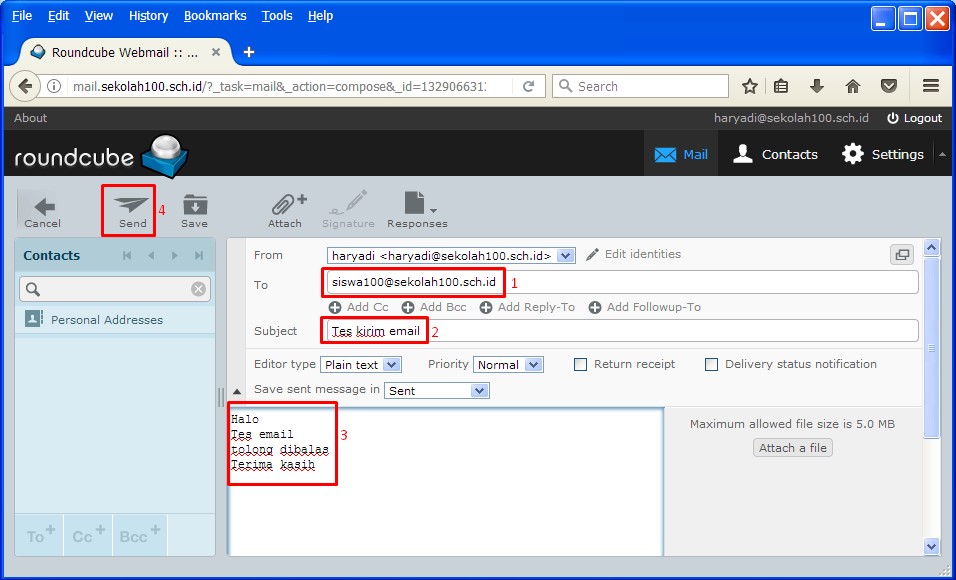Click the Attach a file button

point(792,448)
